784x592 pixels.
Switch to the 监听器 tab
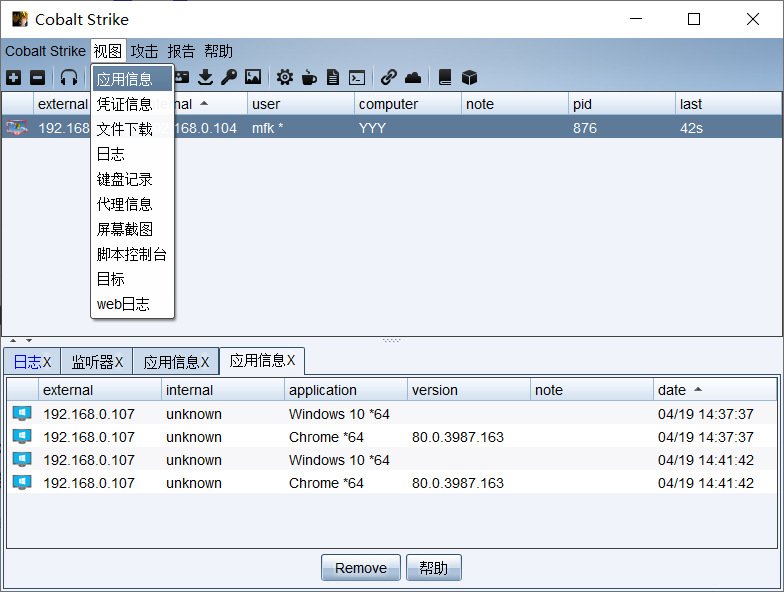(x=97, y=362)
